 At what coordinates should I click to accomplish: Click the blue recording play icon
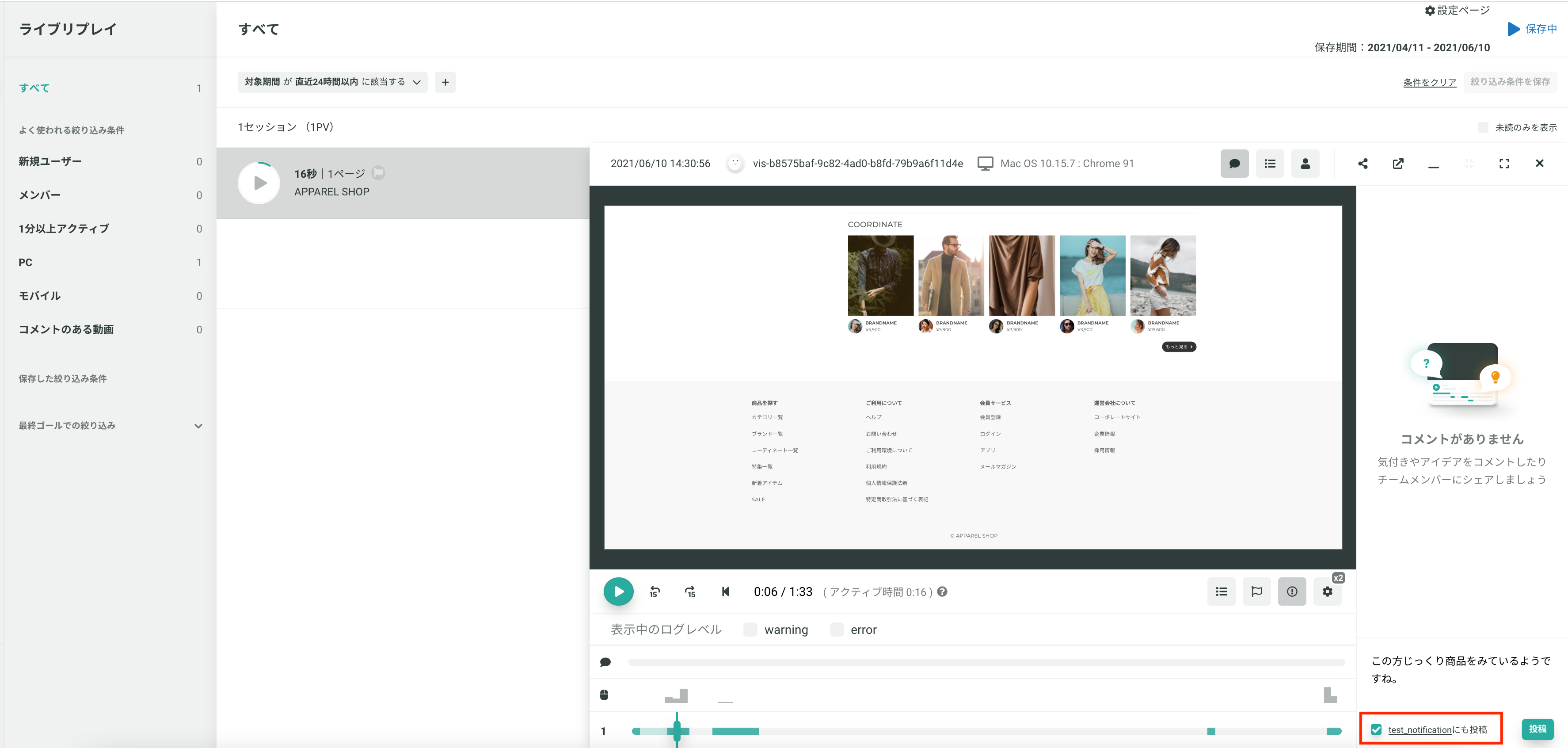tap(1513, 29)
